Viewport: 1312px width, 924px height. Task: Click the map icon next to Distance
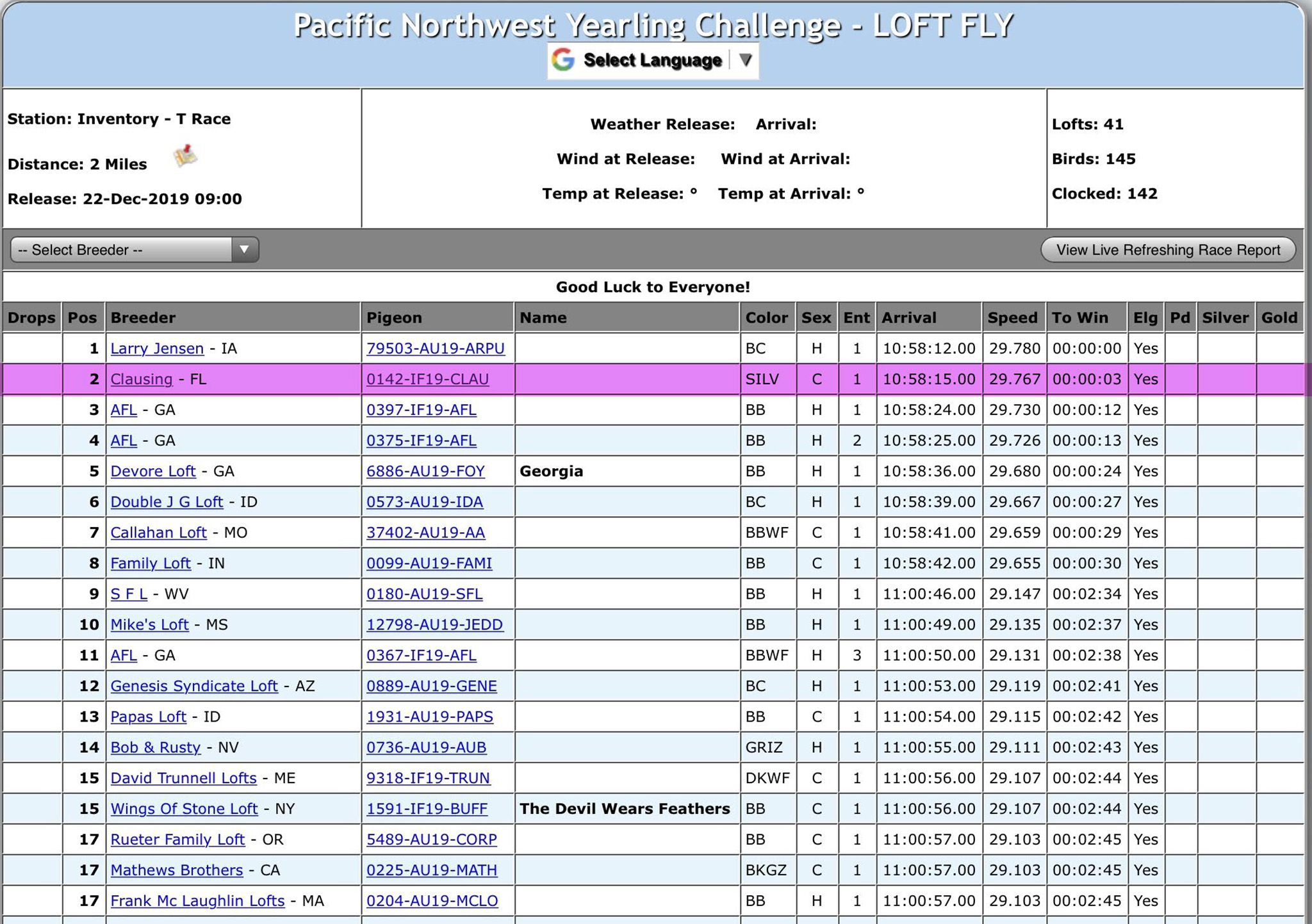pos(186,156)
